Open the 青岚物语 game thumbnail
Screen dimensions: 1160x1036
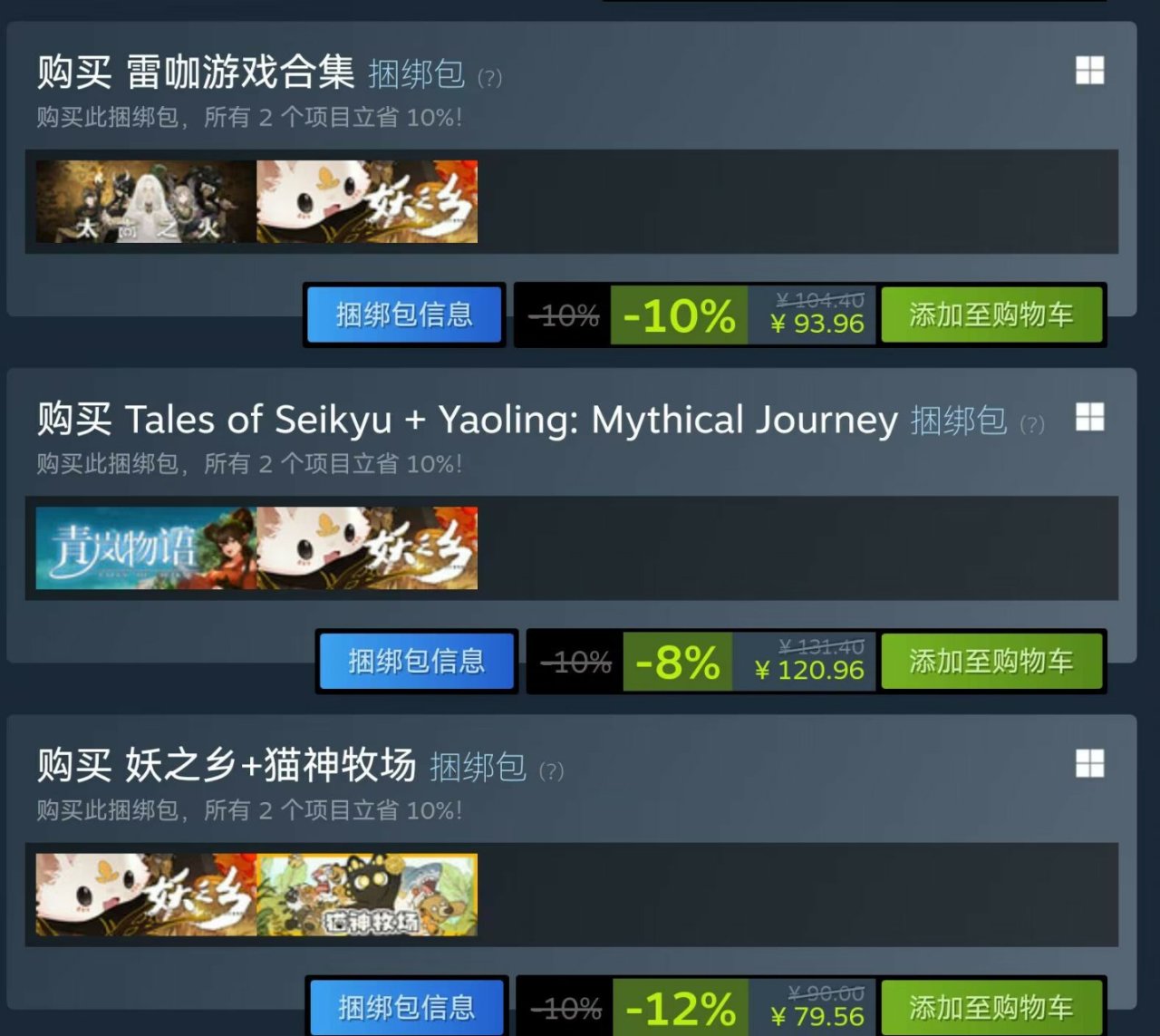(146, 548)
